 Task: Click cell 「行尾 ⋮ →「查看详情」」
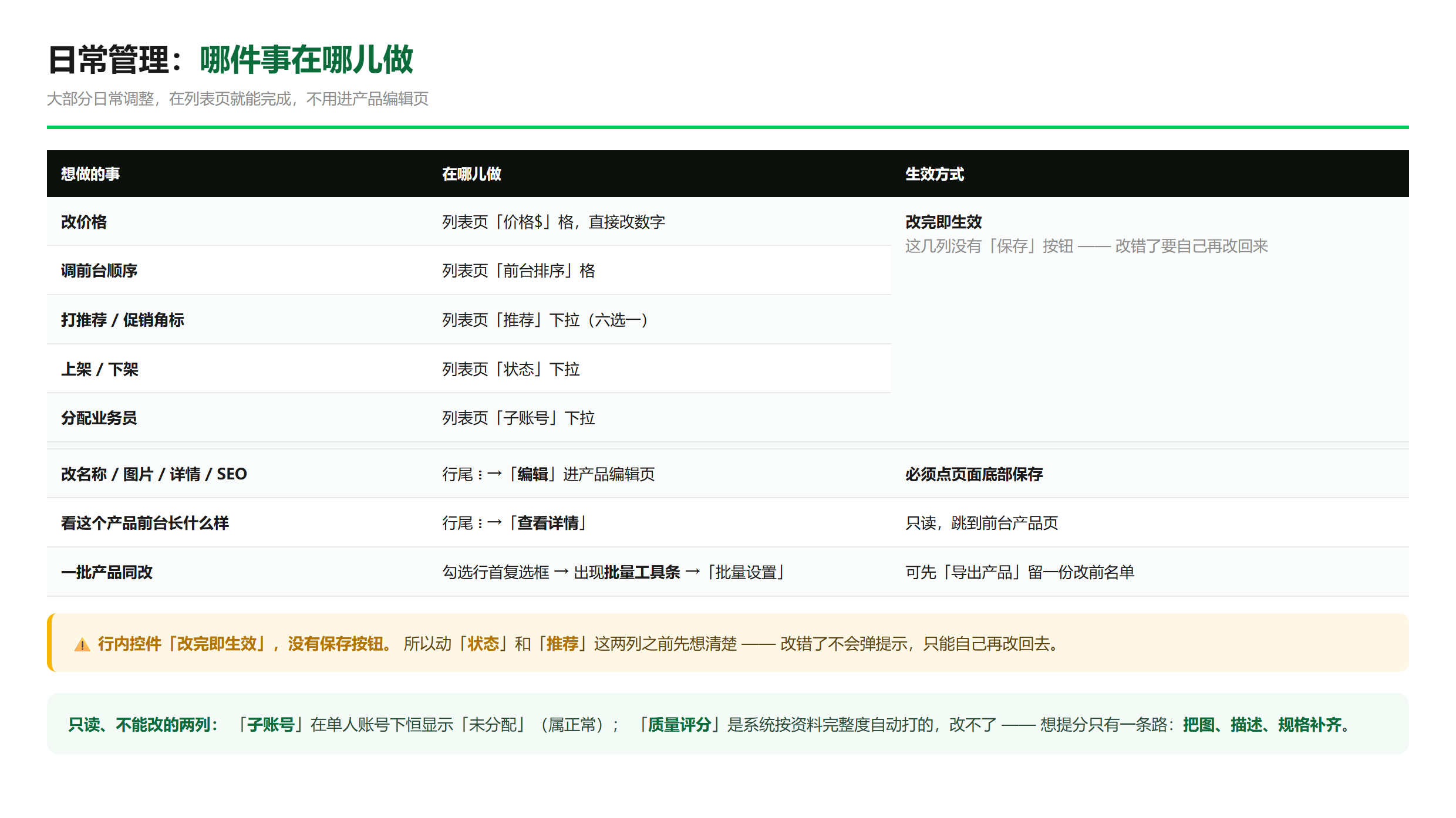tap(514, 523)
